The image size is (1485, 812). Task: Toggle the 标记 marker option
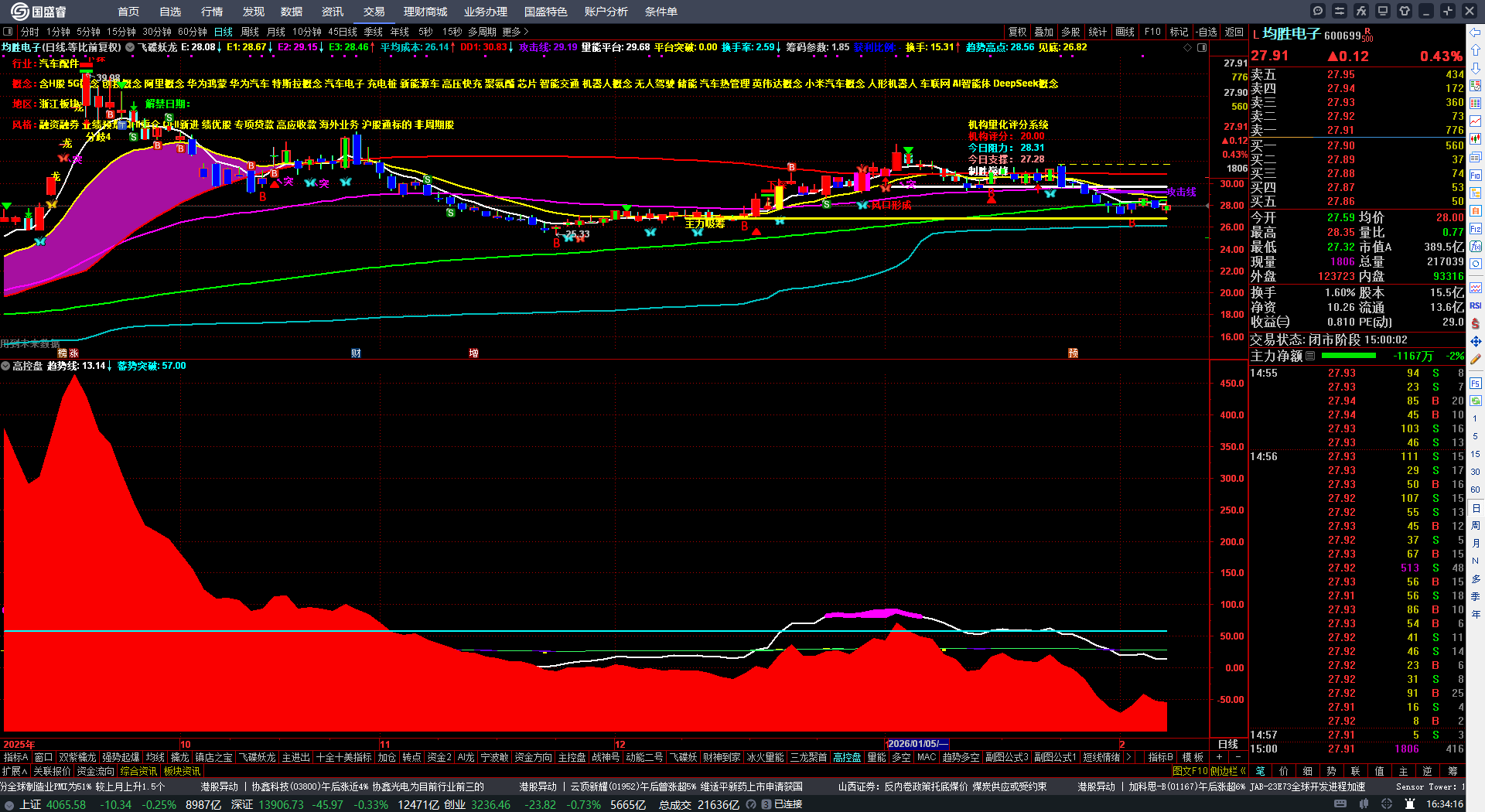coord(1179,32)
